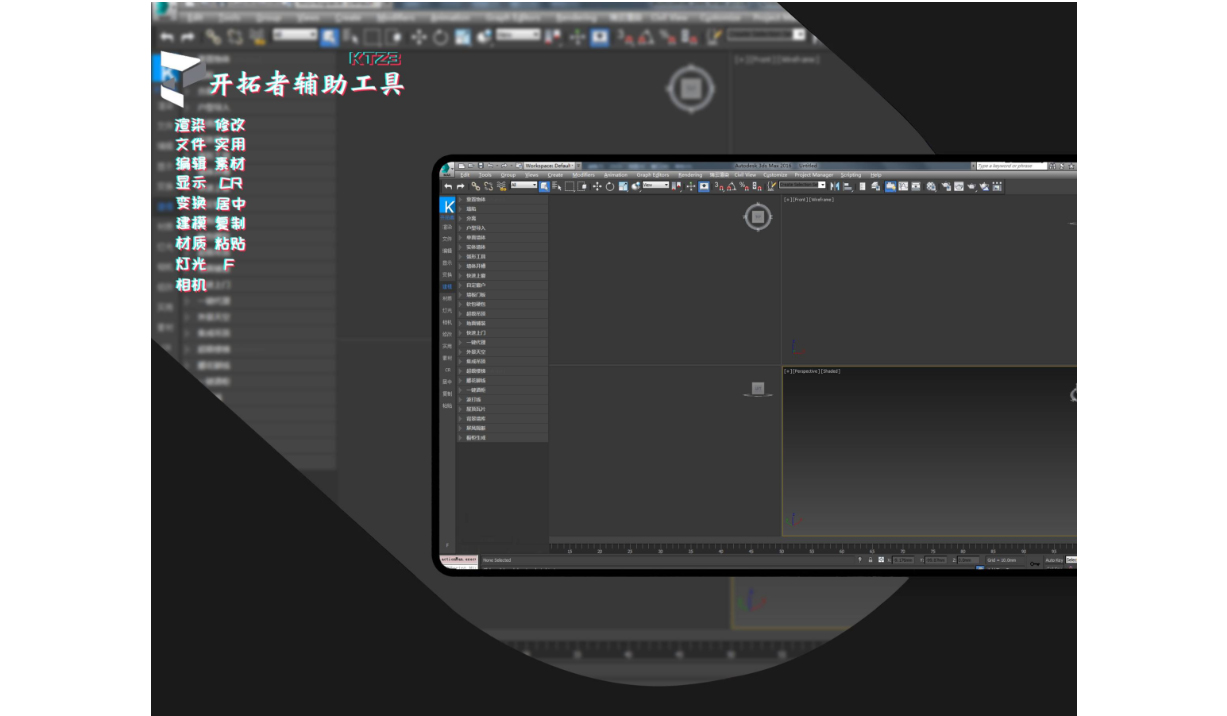The width and height of the screenshot is (1227, 716).
Task: Open the Reference Coordinate System dropdown
Action: 656,185
